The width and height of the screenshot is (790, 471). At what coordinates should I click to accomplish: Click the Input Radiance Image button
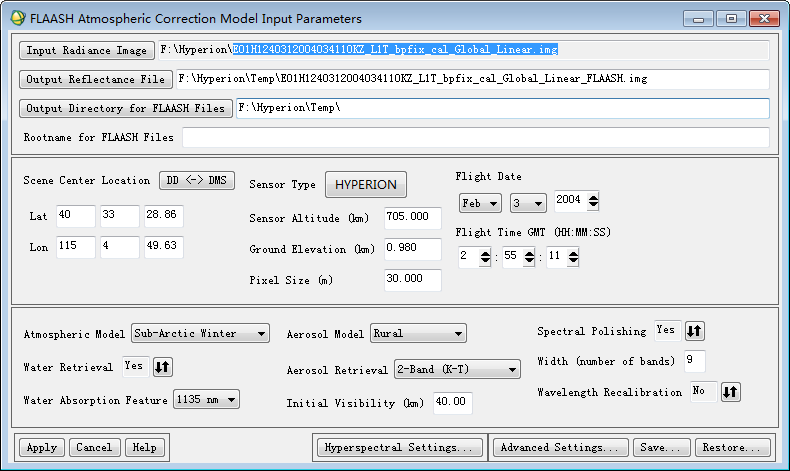pyautogui.click(x=87, y=50)
